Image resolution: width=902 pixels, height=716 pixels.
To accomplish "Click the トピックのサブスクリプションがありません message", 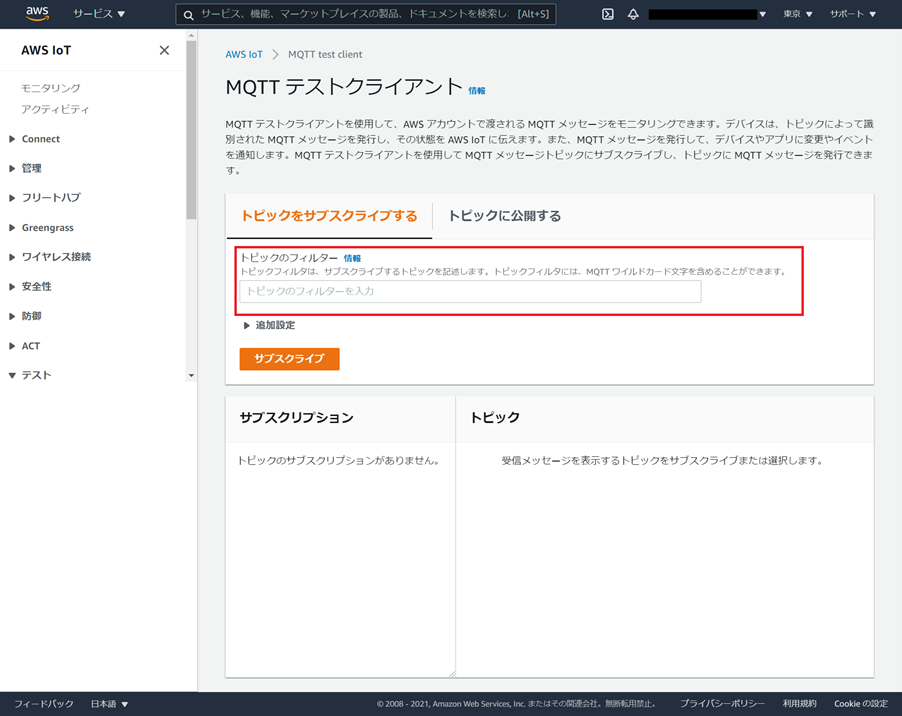I will (339, 461).
